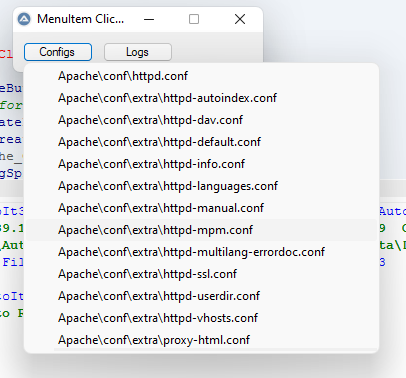Choose httpd-ssl.conf menu entry
Viewport: 406px width, 378px height.
pyautogui.click(x=201, y=274)
